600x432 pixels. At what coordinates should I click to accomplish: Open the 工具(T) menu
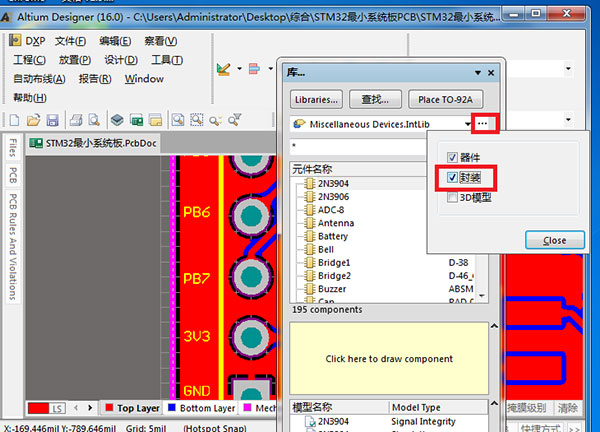coord(167,60)
